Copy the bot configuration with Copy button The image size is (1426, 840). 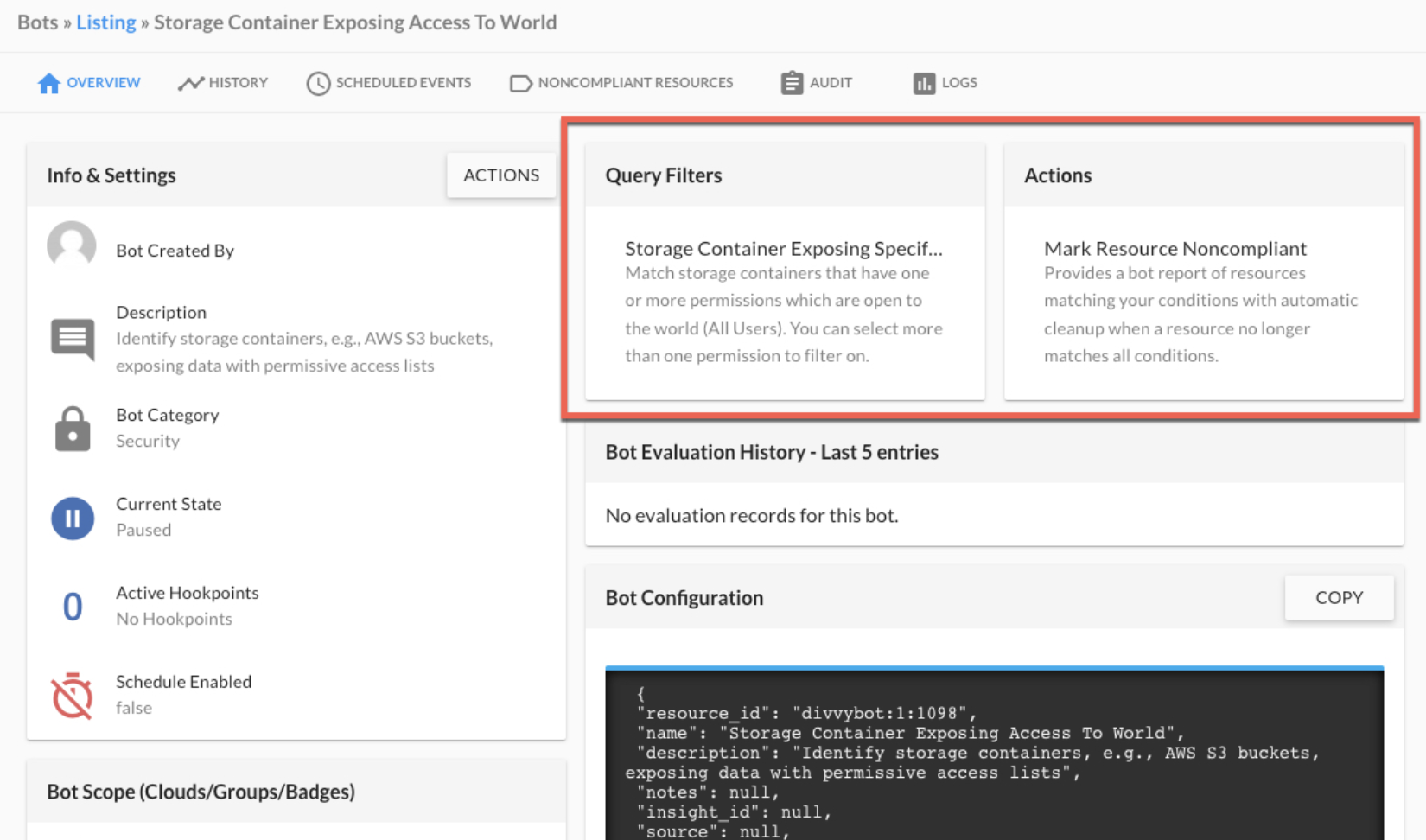coord(1339,598)
